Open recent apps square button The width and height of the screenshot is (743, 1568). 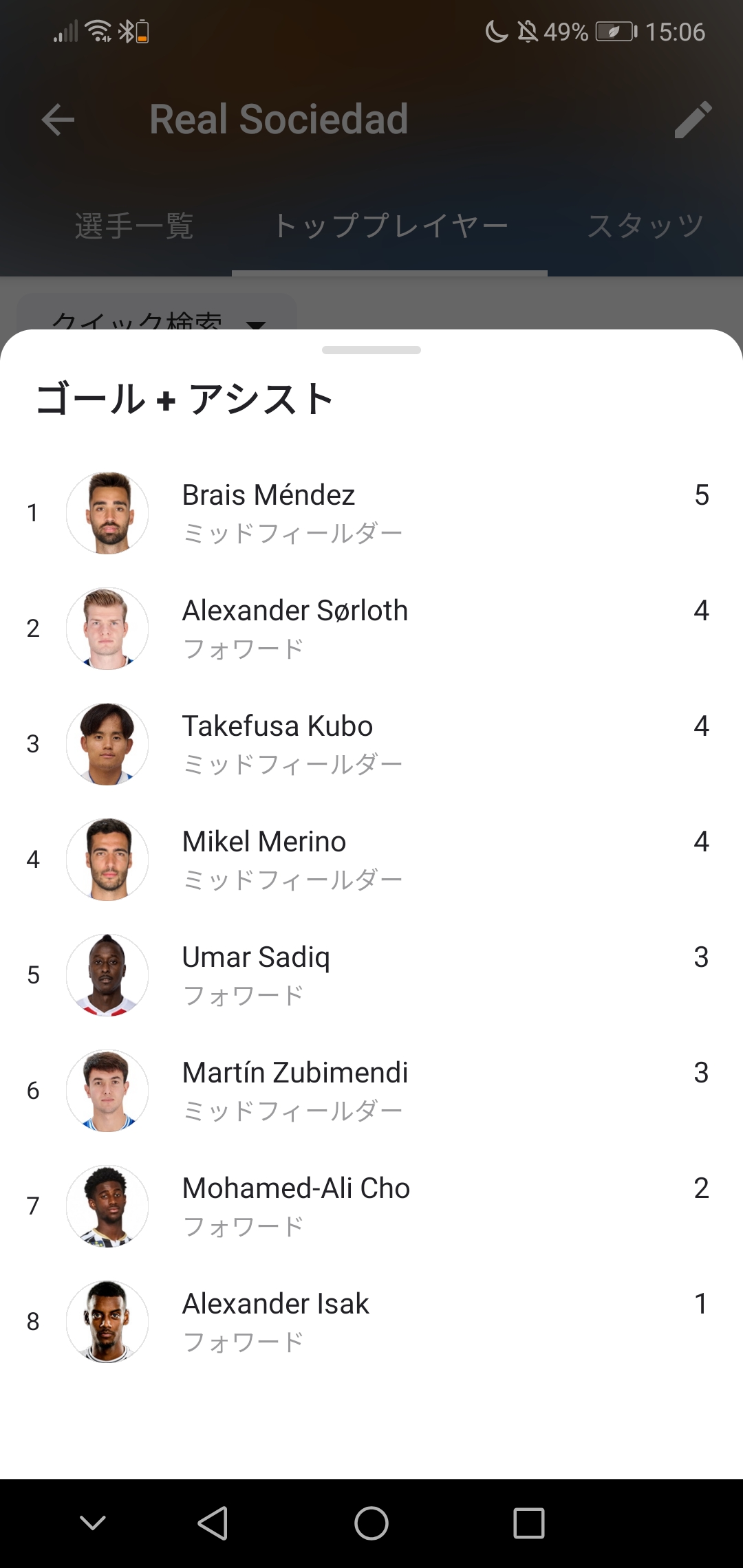(528, 1523)
